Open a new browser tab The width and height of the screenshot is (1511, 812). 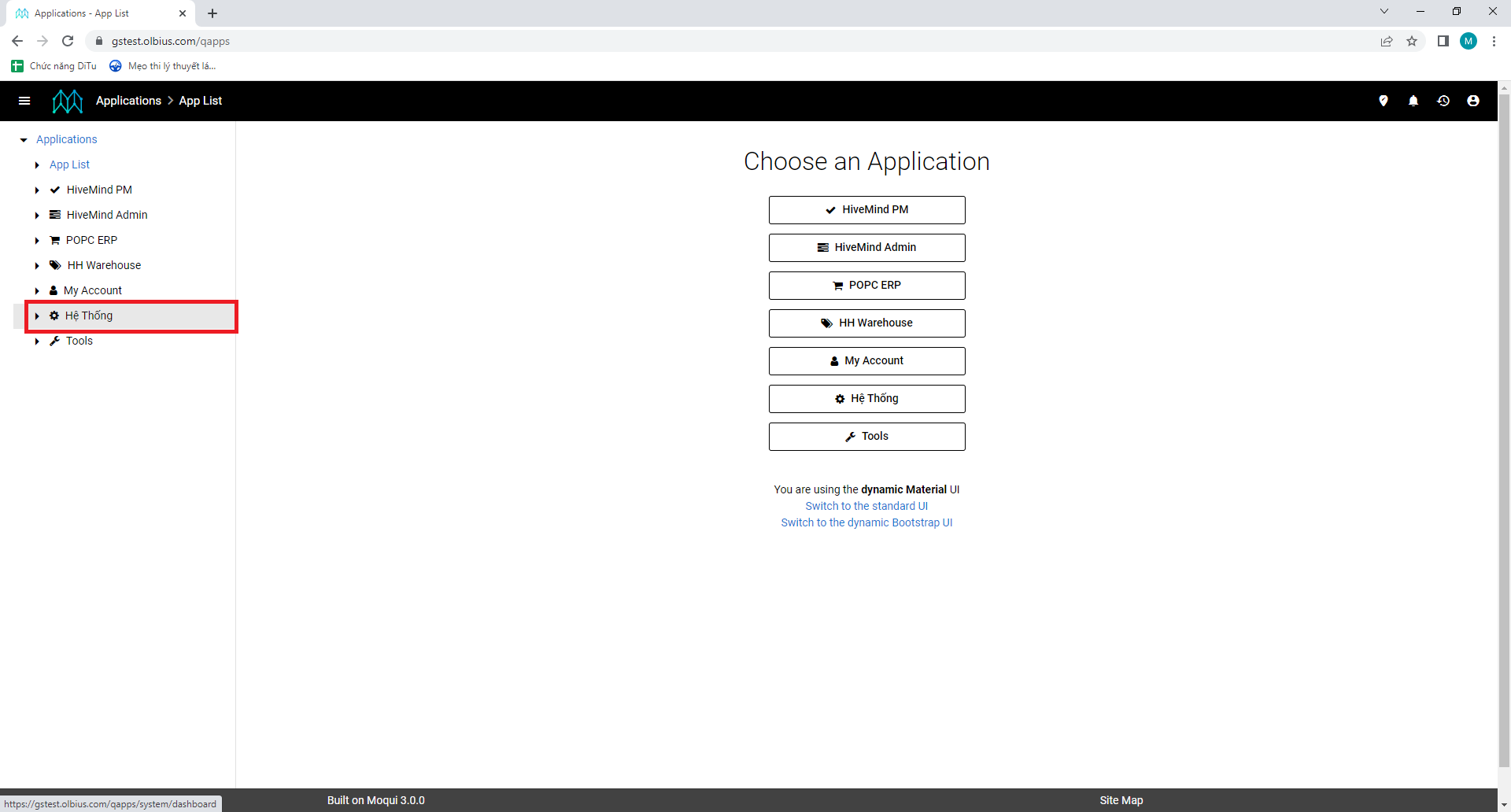212,13
